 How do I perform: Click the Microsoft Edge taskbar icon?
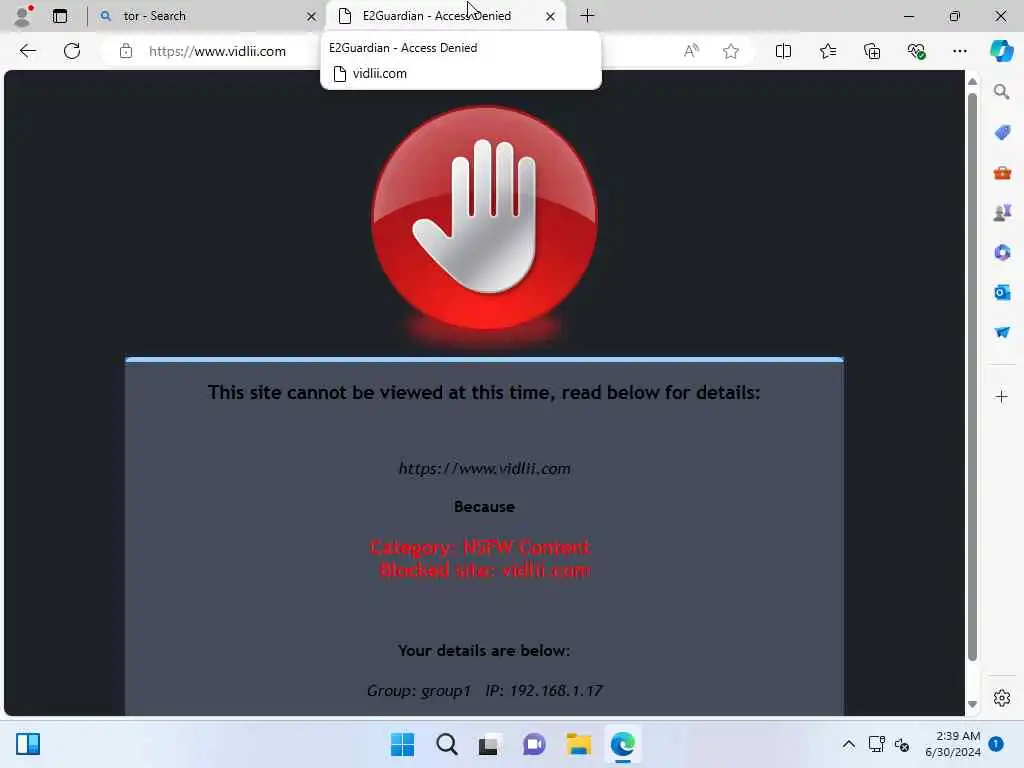[622, 744]
